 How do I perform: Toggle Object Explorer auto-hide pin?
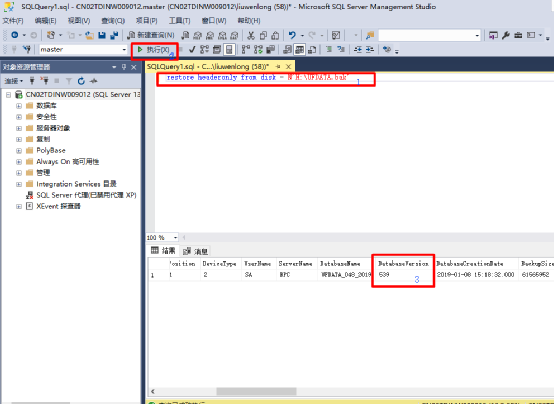point(124,67)
